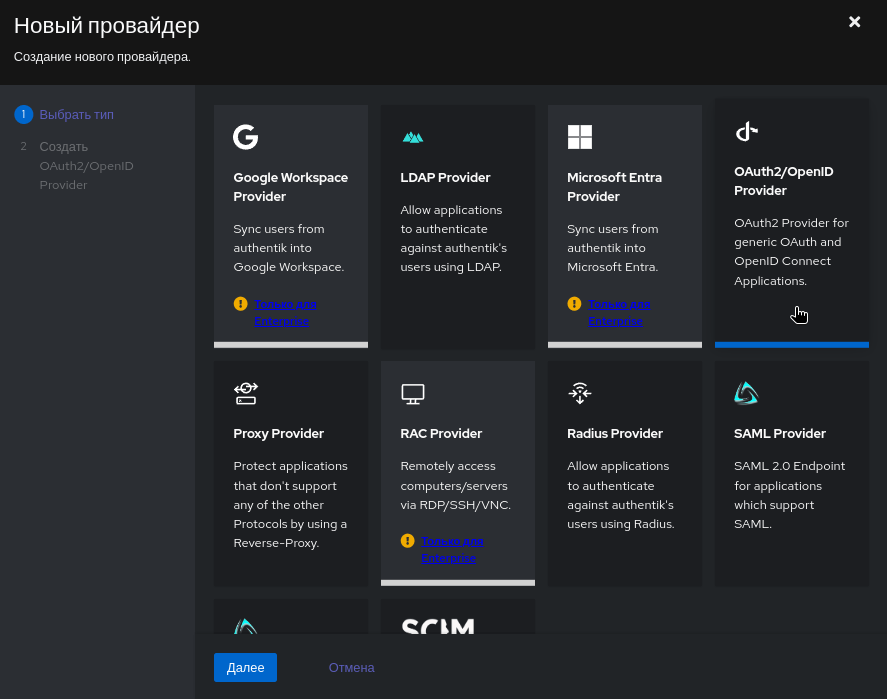The width and height of the screenshot is (887, 699).
Task: Choose the OAuth2/OpenID Provider title
Action: pos(783,181)
